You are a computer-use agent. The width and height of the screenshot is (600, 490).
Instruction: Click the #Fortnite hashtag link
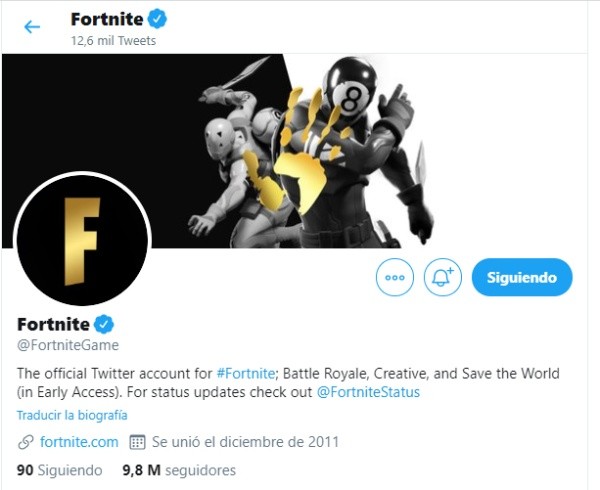tap(245, 372)
